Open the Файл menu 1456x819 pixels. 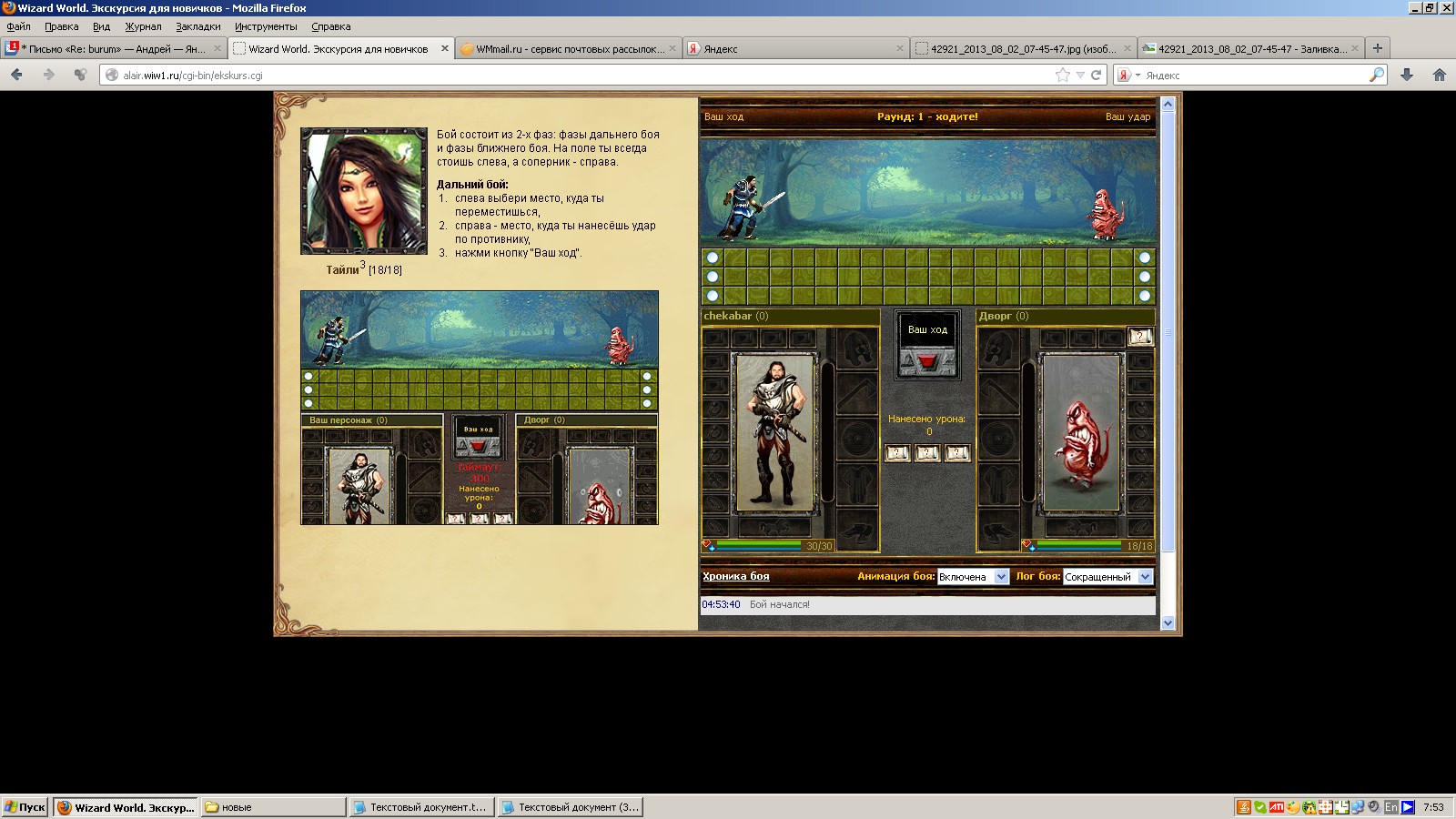(18, 26)
